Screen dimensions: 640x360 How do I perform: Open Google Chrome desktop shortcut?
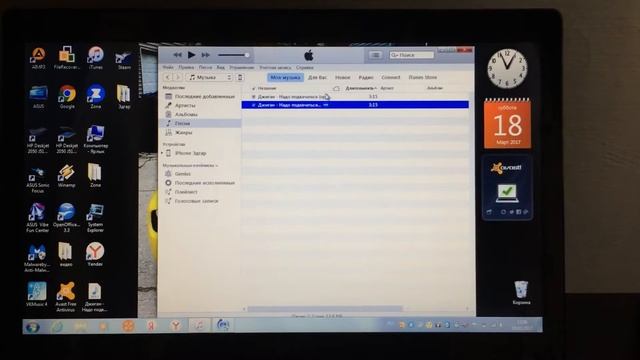67,97
